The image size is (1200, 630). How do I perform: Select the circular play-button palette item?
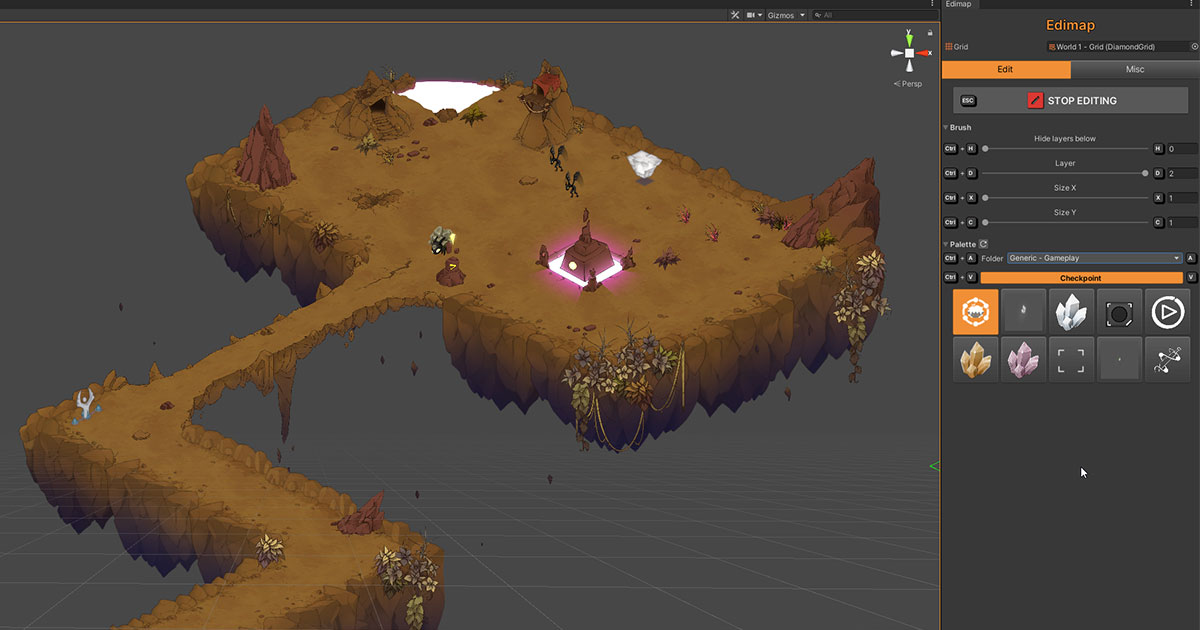click(1167, 311)
